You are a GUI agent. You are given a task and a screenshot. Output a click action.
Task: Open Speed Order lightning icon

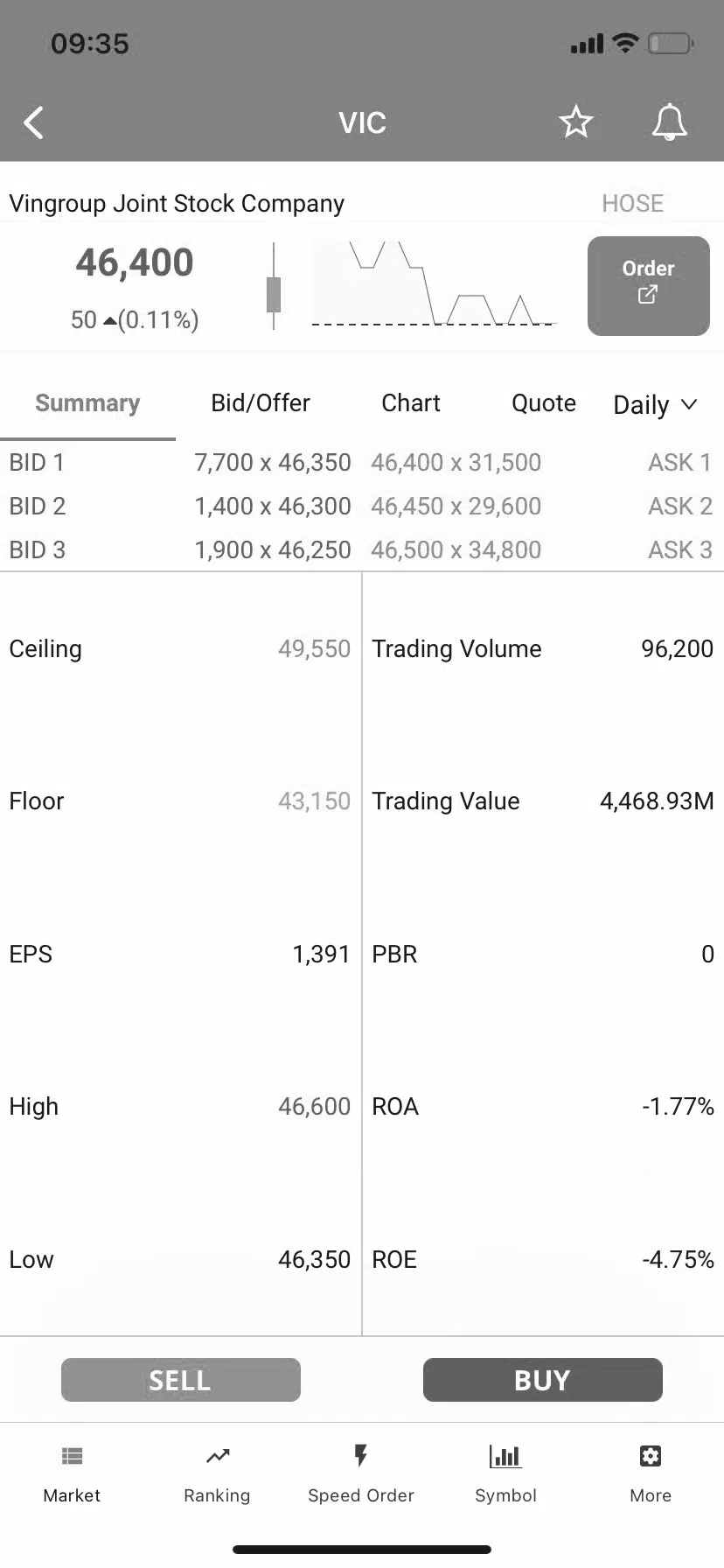pos(360,1457)
